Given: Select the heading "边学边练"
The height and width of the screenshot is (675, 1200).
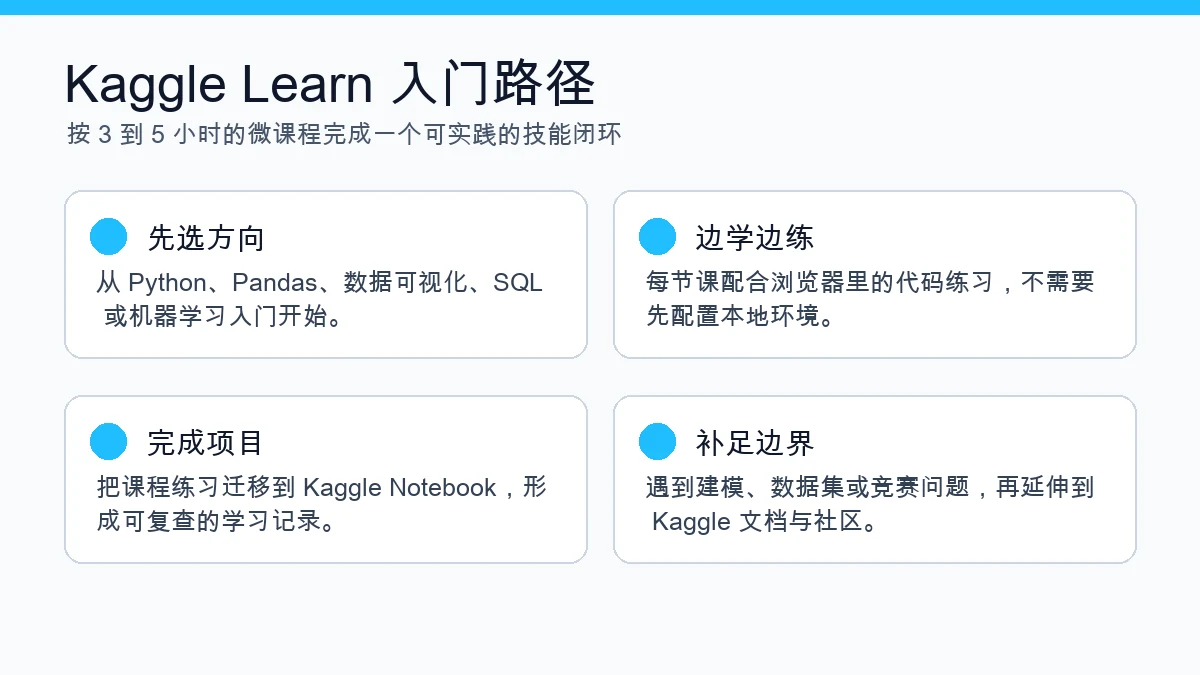Looking at the screenshot, I should tap(755, 238).
